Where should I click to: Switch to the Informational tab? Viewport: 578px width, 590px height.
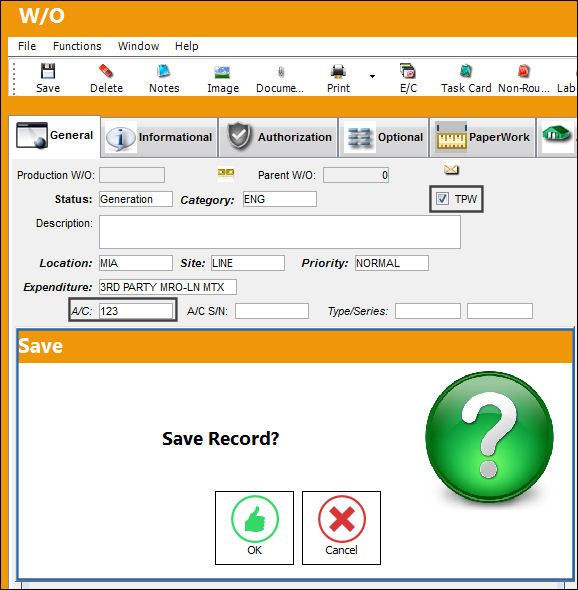[x=160, y=137]
